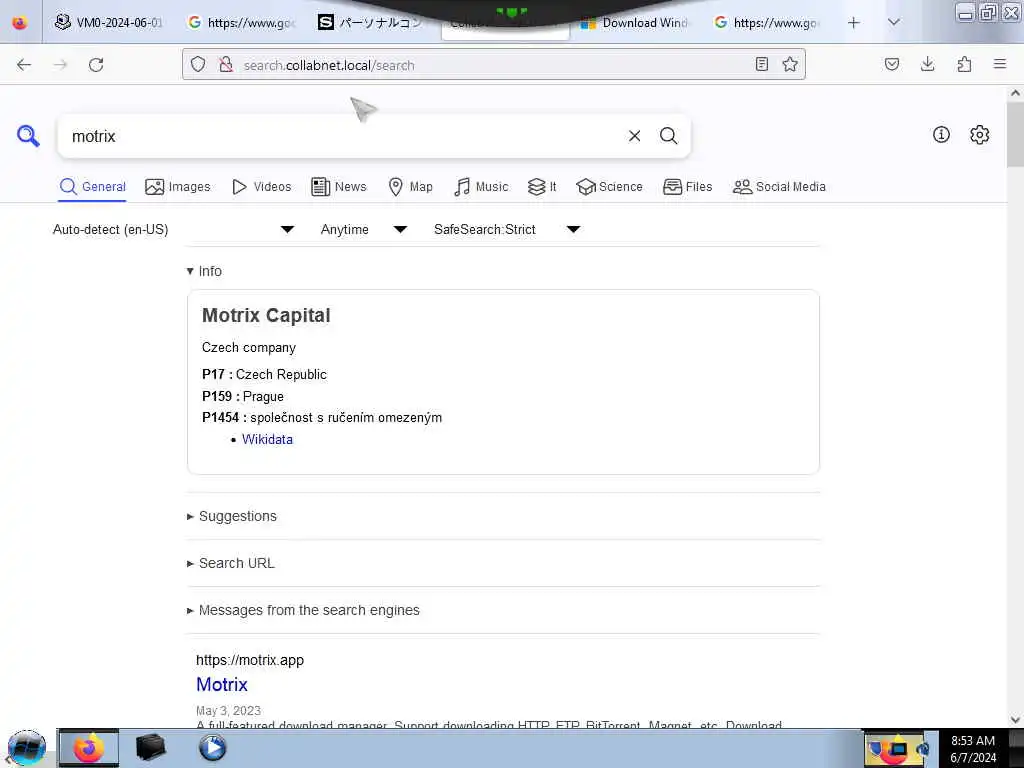Click the page vertical scrollbar thumb
The height and width of the screenshot is (768, 1024).
(1015, 134)
